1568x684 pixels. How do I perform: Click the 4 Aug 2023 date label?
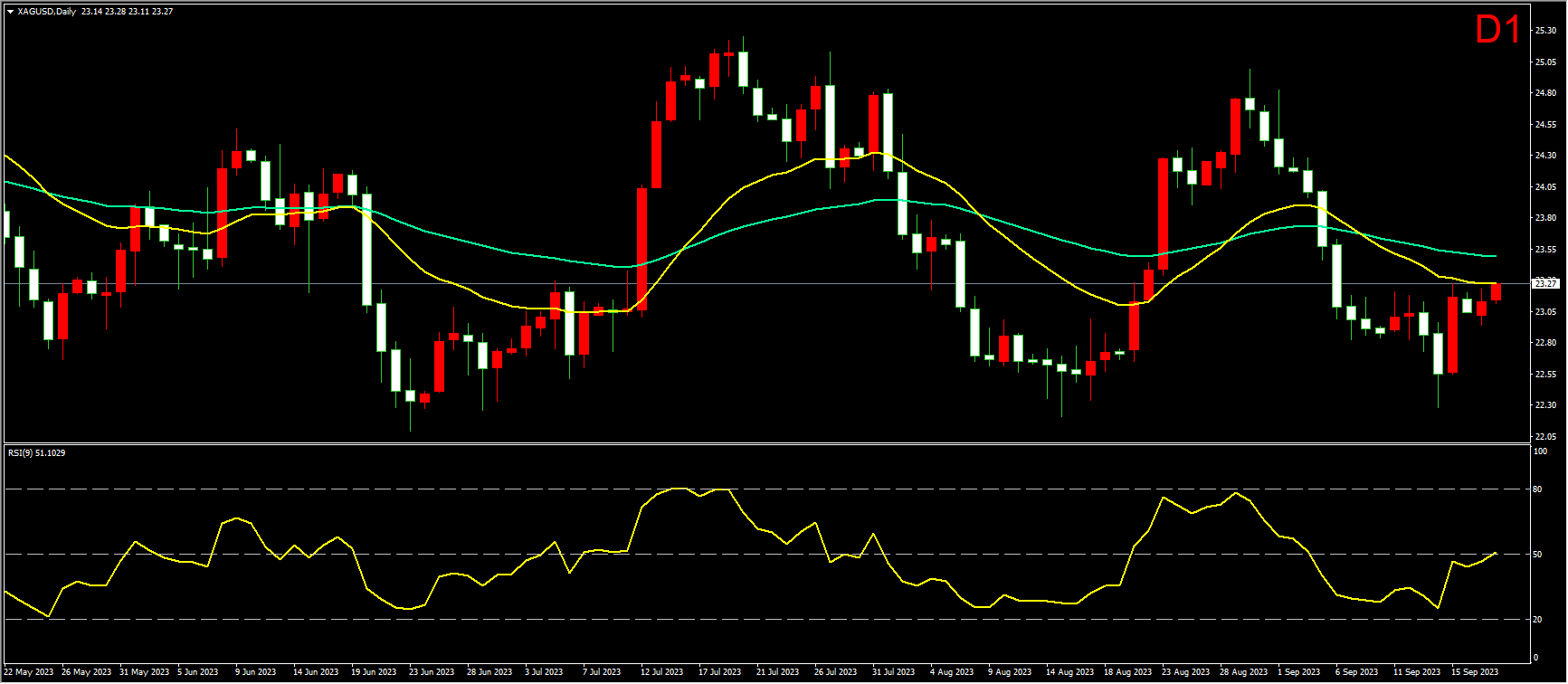[953, 672]
